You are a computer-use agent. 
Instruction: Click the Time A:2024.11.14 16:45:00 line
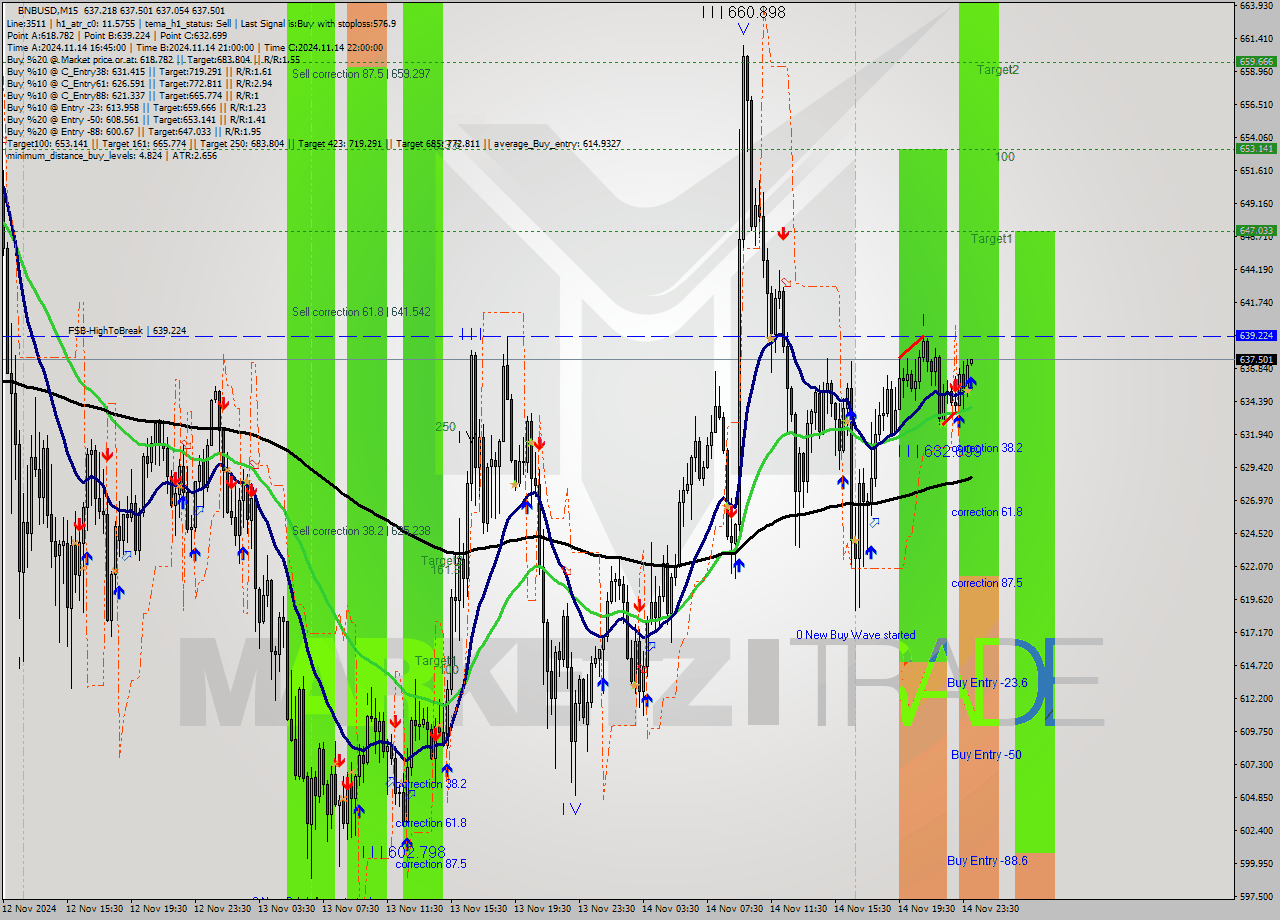pyautogui.click(x=195, y=48)
